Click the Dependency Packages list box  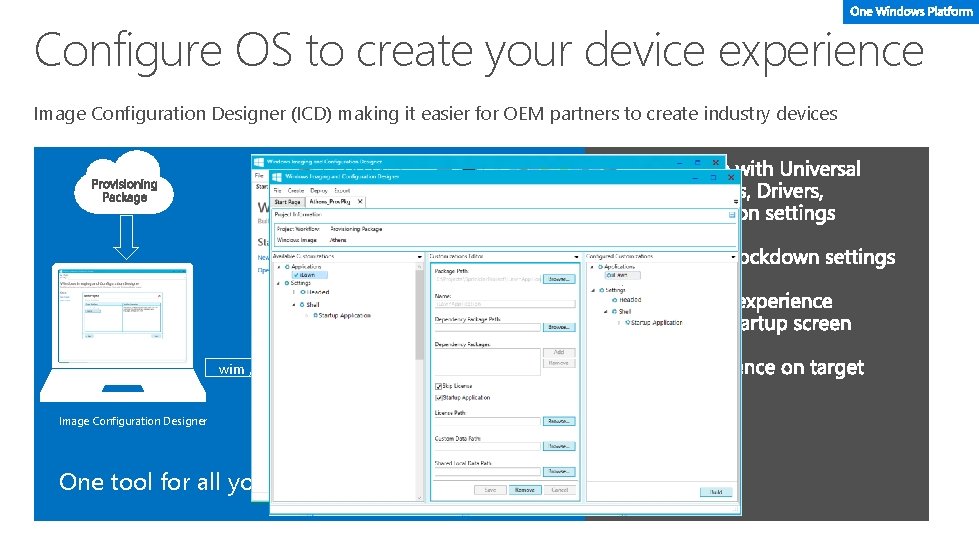point(487,362)
